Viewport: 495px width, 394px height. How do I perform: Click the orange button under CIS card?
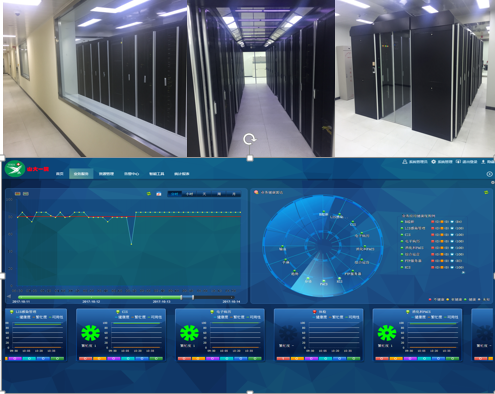99,359
